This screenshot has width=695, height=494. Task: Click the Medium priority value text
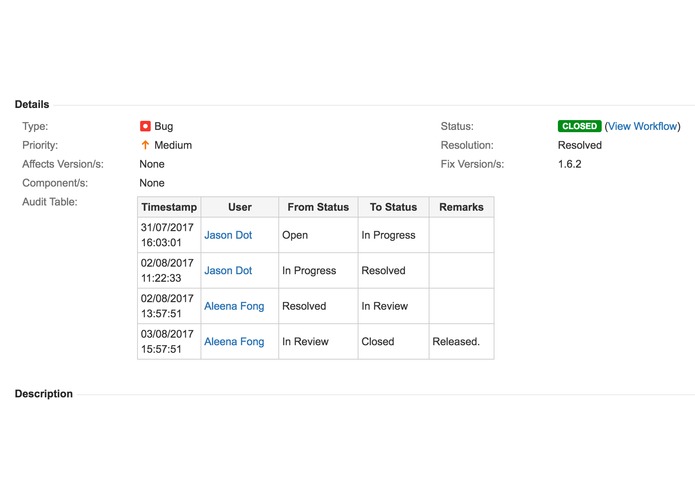[173, 145]
